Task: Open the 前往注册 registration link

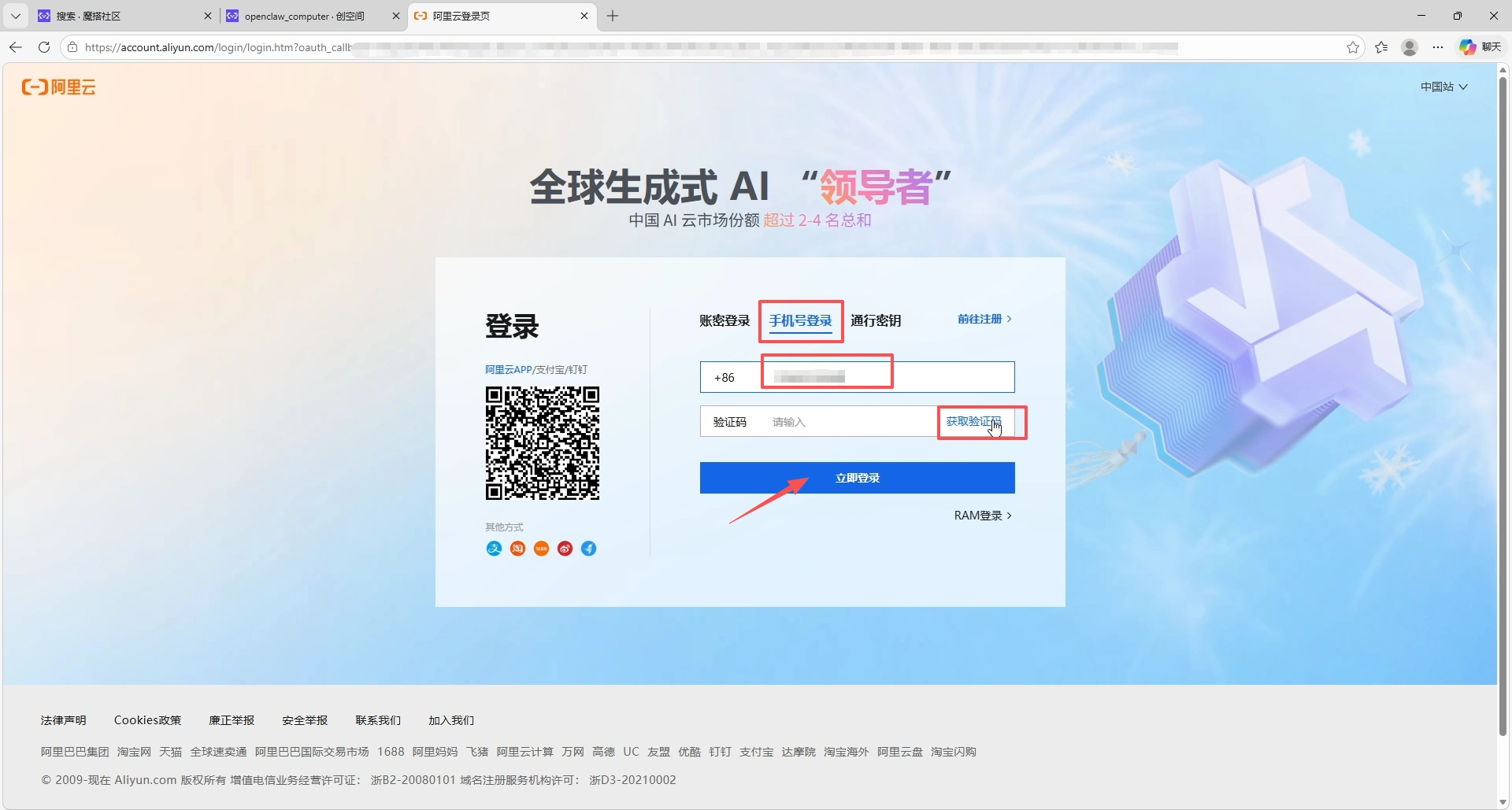Action: (x=984, y=319)
